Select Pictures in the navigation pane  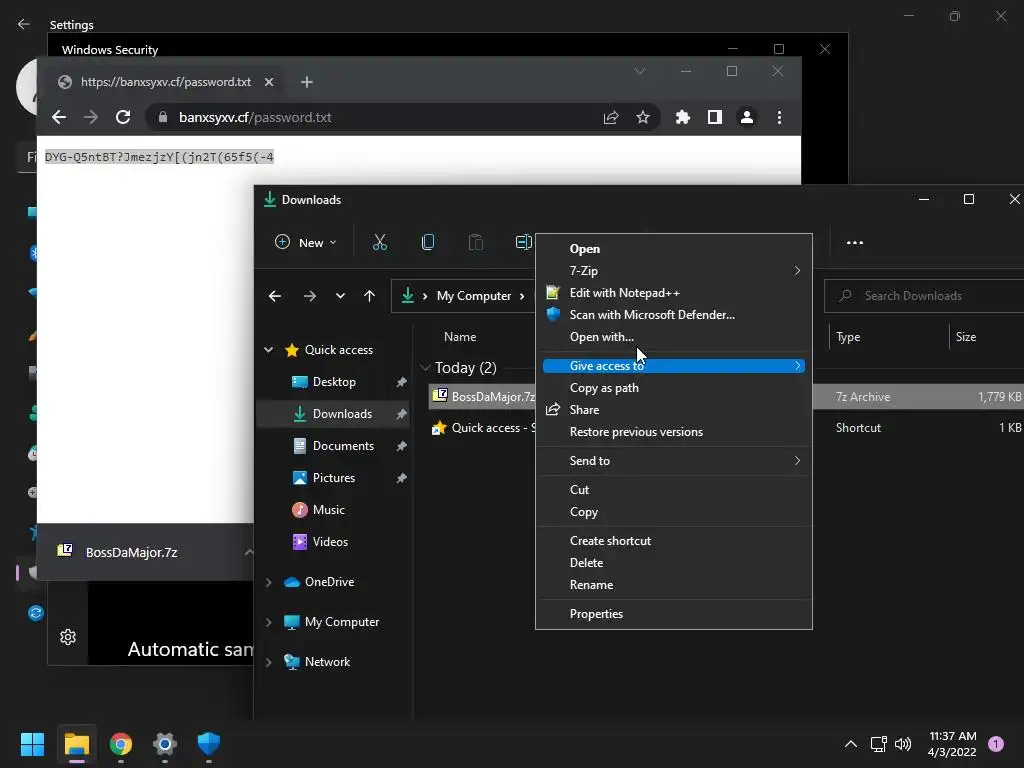334,478
